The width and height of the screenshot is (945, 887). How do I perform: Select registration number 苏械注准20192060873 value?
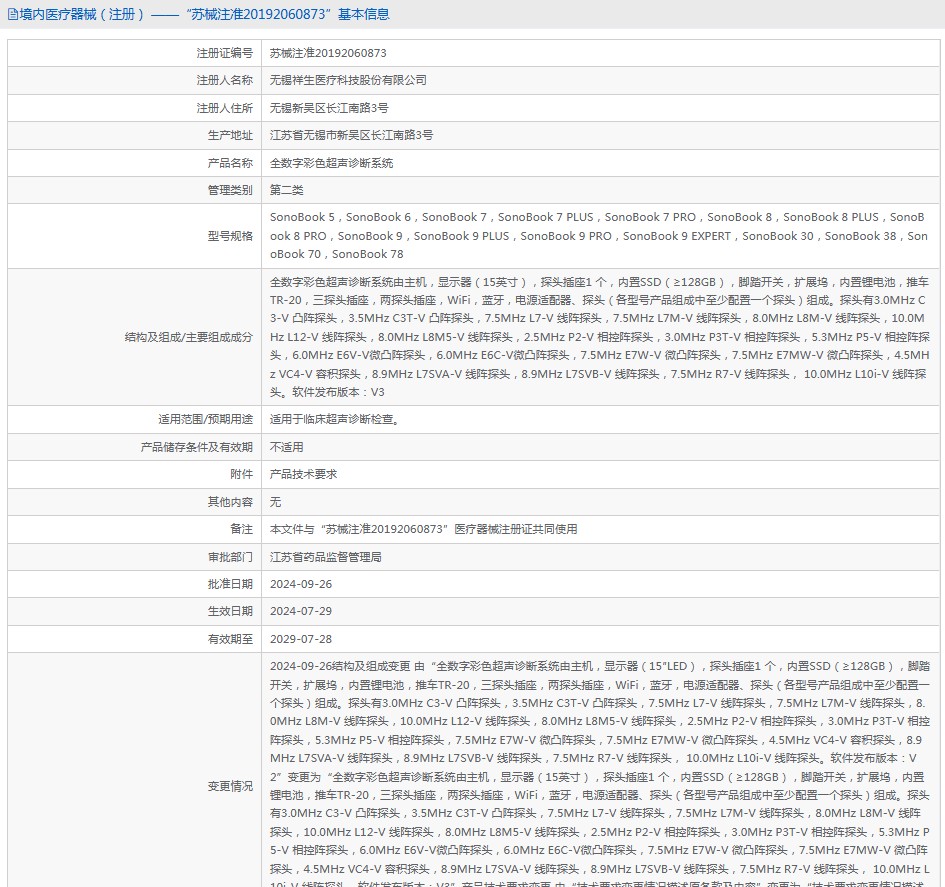coord(328,53)
